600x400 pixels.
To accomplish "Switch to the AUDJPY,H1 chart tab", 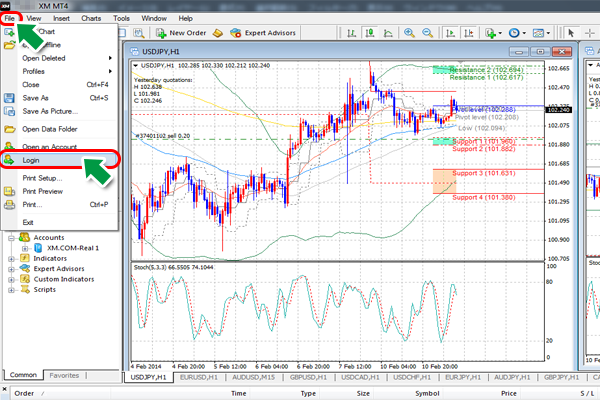I will tap(512, 377).
